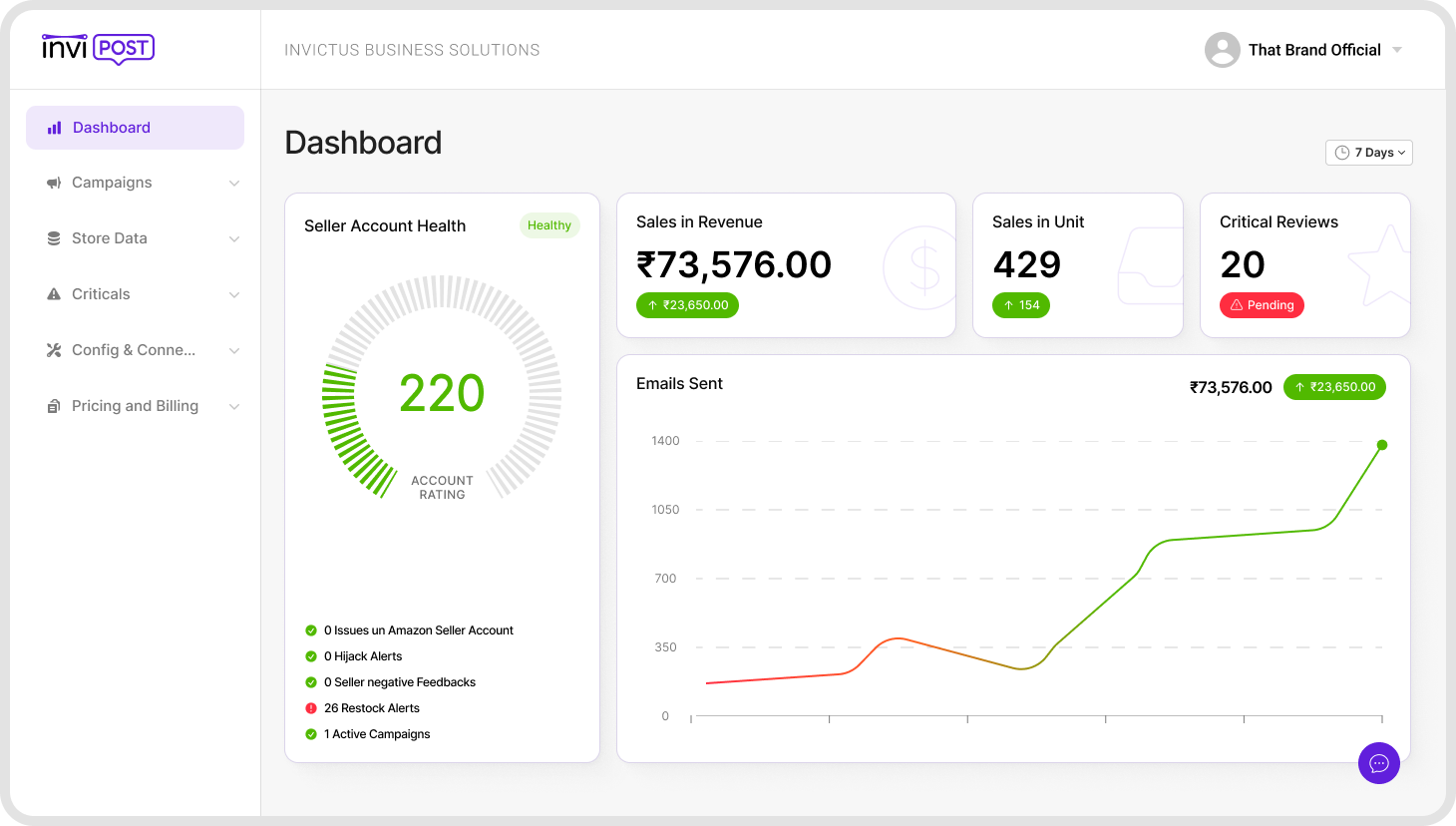Click the Dashboard bar chart icon
This screenshot has height=826, width=1456.
(x=55, y=128)
